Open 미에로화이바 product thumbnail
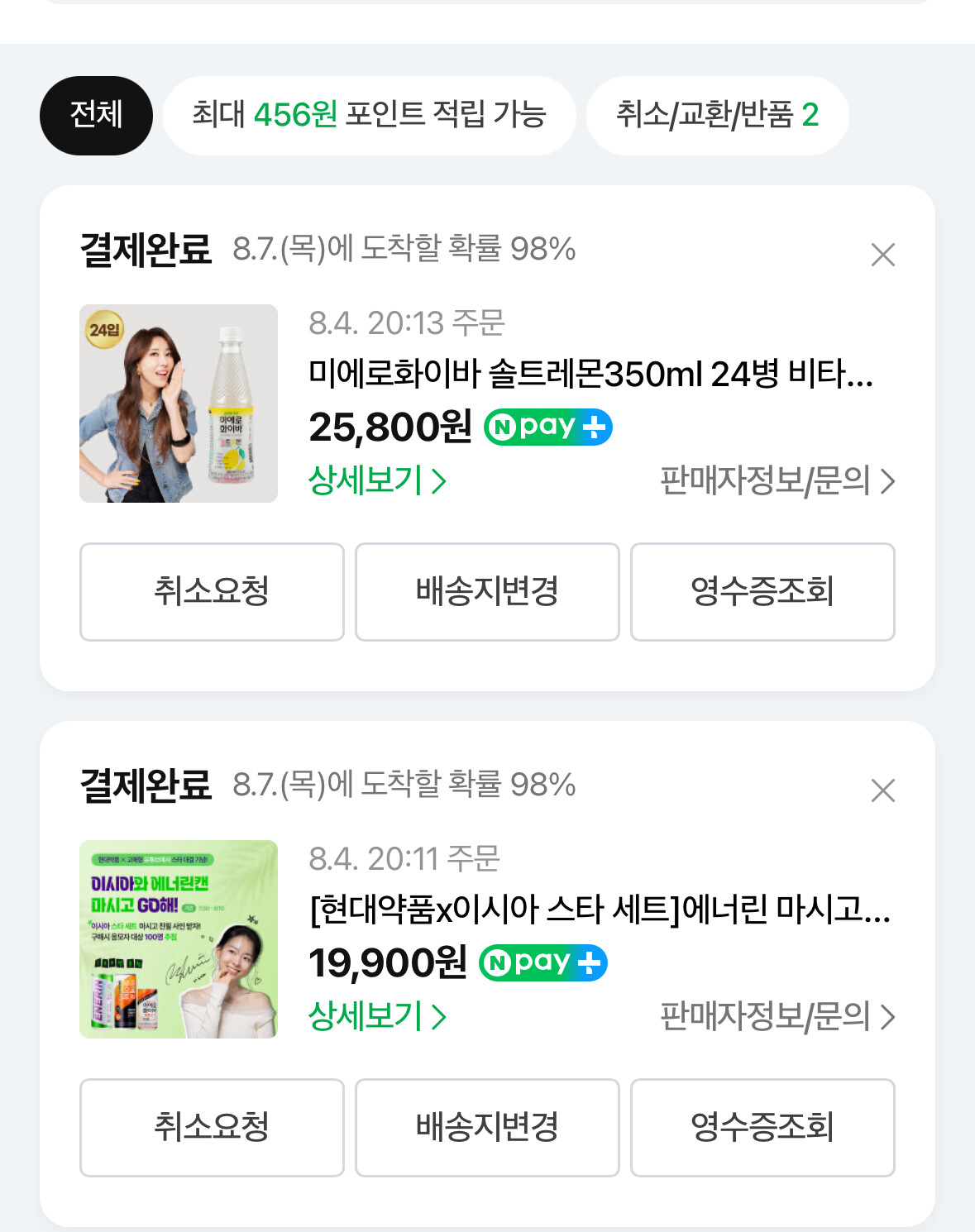Screen dimensions: 975x1232 point(179,404)
